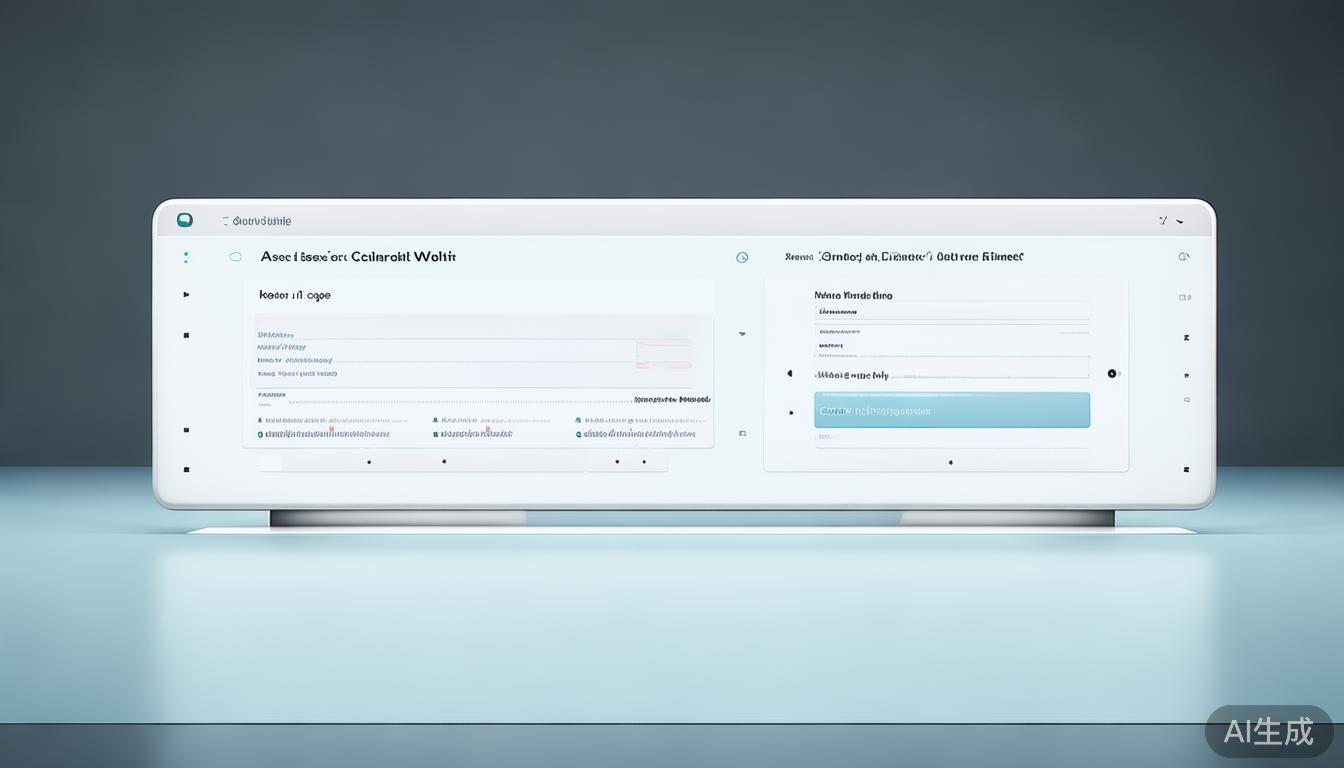Click the dark text link right of dotted line

pos(672,399)
